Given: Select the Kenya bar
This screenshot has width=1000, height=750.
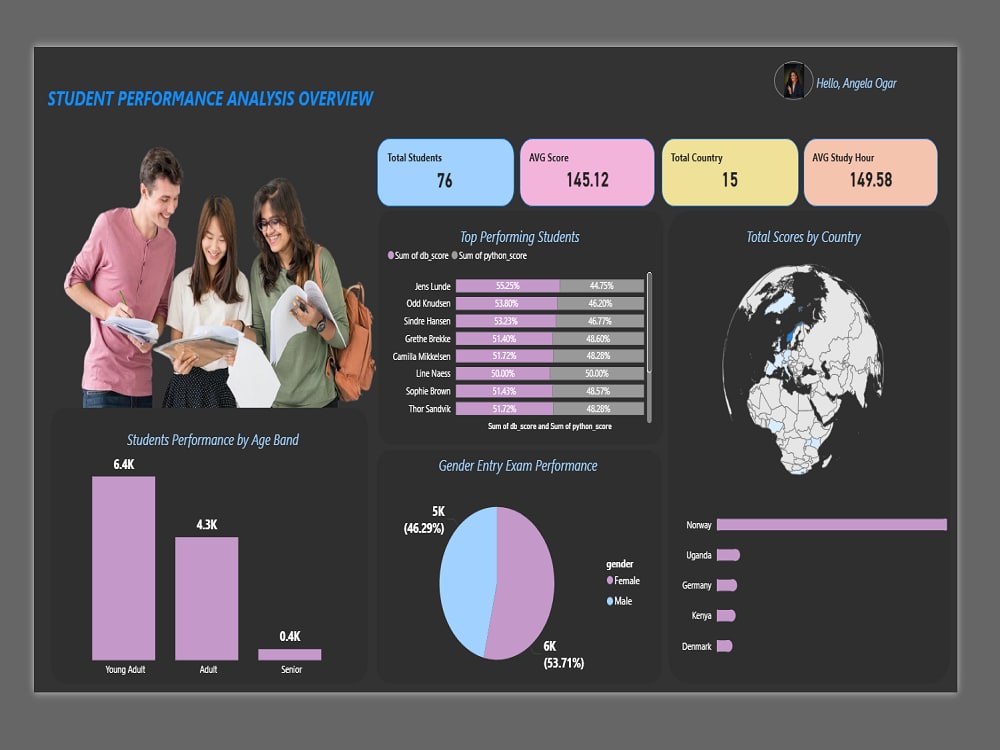Looking at the screenshot, I should pyautogui.click(x=726, y=615).
